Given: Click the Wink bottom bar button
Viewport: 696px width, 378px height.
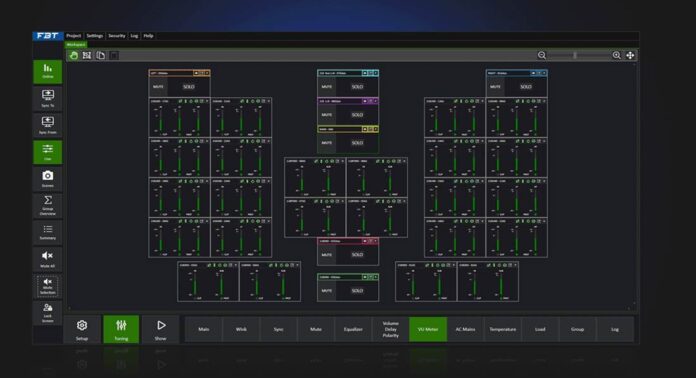Looking at the screenshot, I should 241,329.
